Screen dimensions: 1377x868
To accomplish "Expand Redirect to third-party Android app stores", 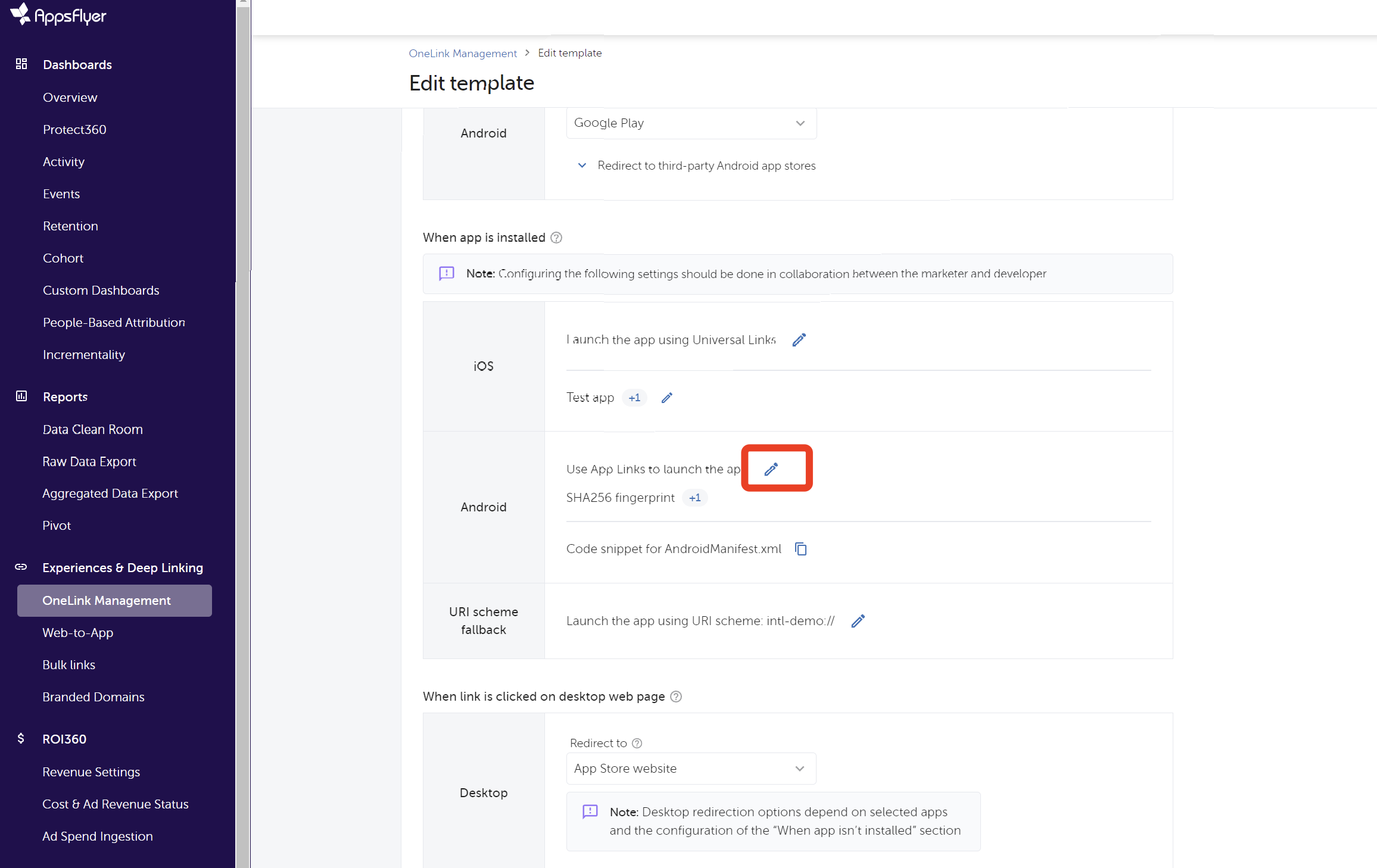I will (x=696, y=166).
